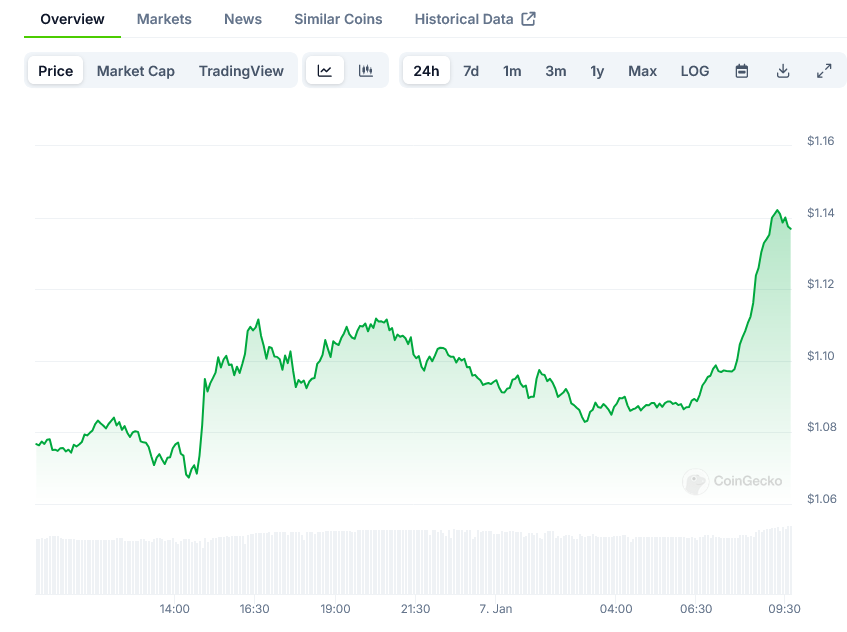Go to the News tab
This screenshot has width=847, height=632.
(243, 19)
